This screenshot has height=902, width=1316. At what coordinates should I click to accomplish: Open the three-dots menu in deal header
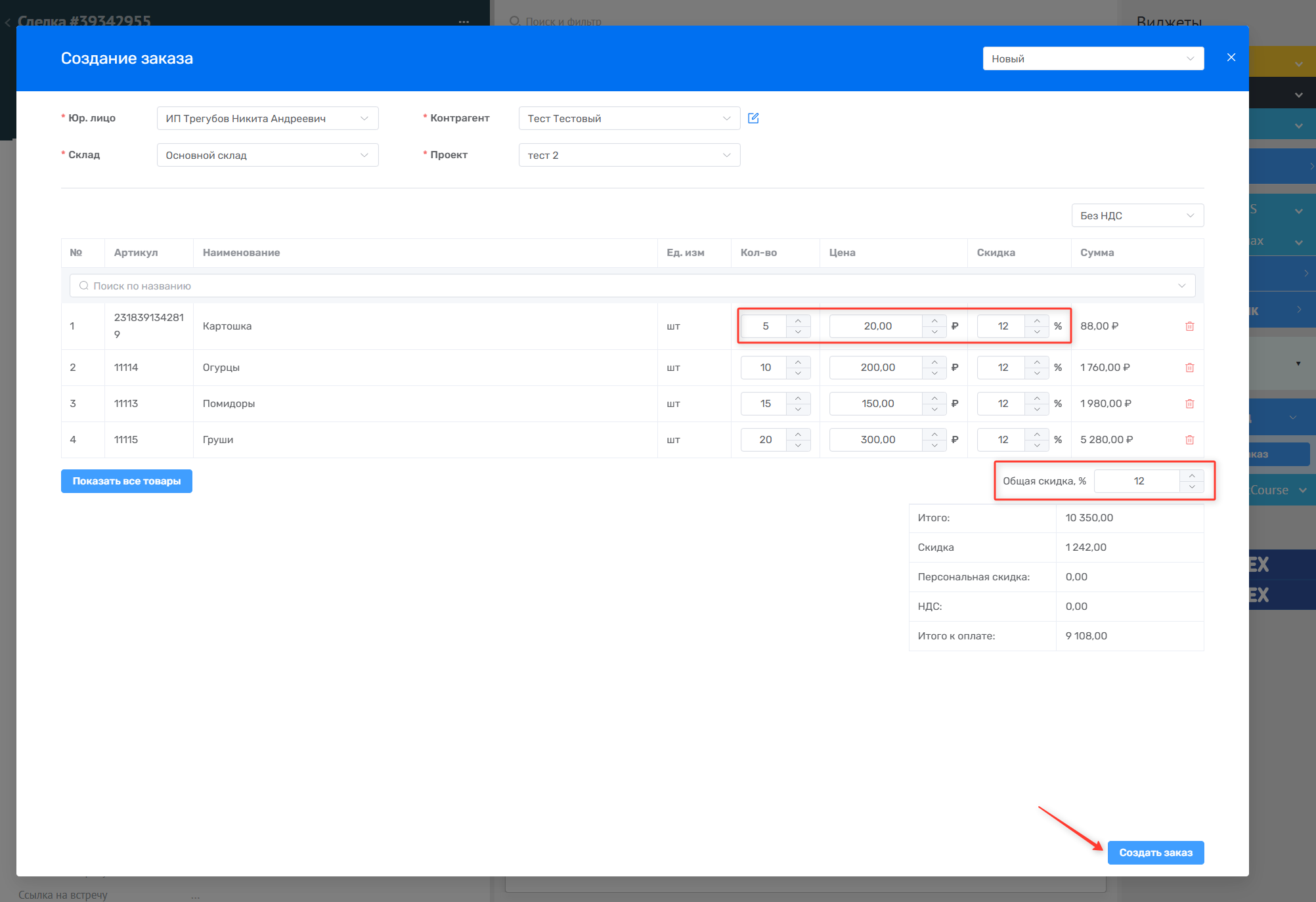click(464, 22)
